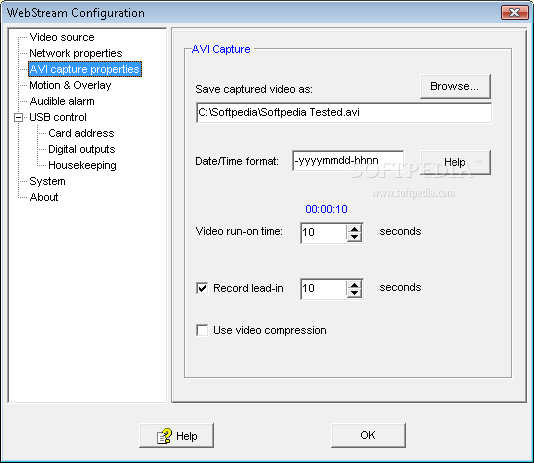
Task: Select Video source in the tree
Action: (x=62, y=37)
